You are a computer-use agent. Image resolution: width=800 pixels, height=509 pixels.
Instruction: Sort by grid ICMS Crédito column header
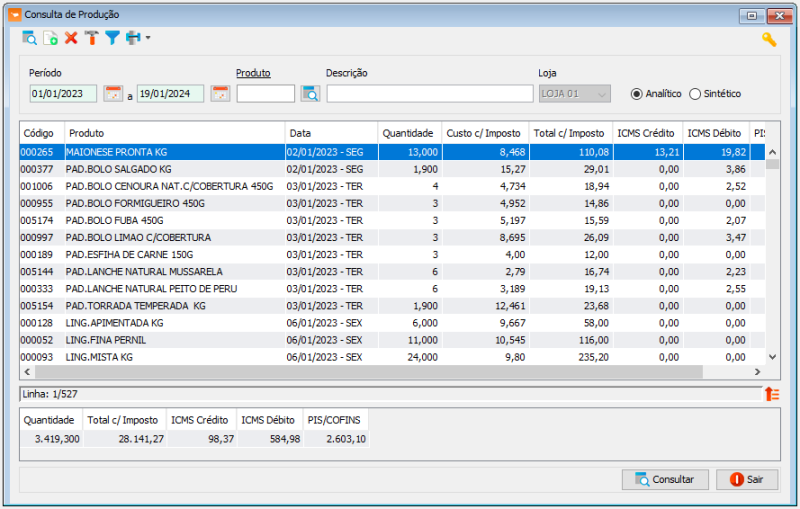click(x=648, y=133)
